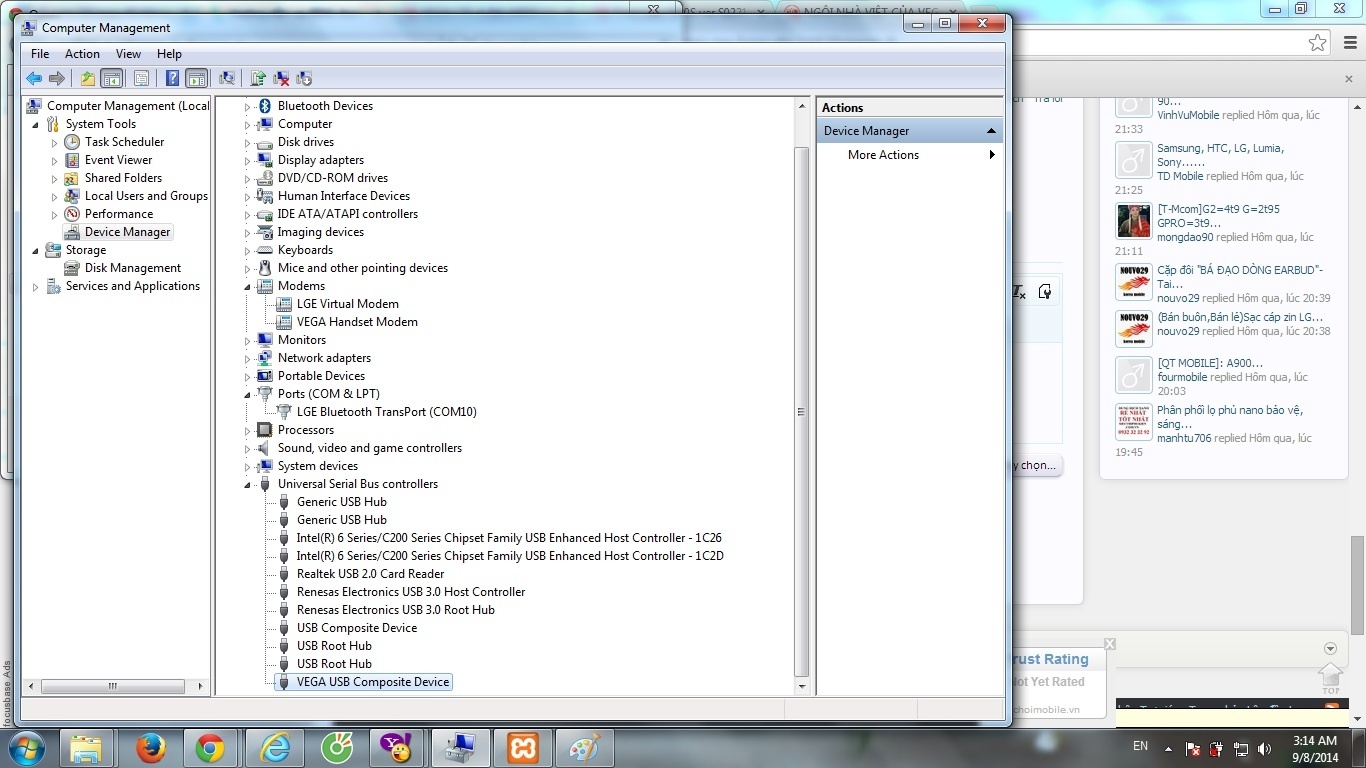Screen dimensions: 1366x768
Task: Click the Disable device toolbar icon
Action: point(304,78)
